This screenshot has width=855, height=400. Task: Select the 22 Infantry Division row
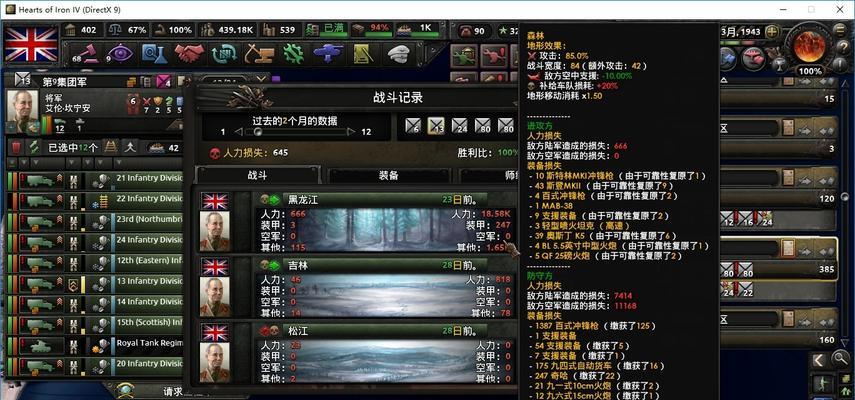coord(94,201)
